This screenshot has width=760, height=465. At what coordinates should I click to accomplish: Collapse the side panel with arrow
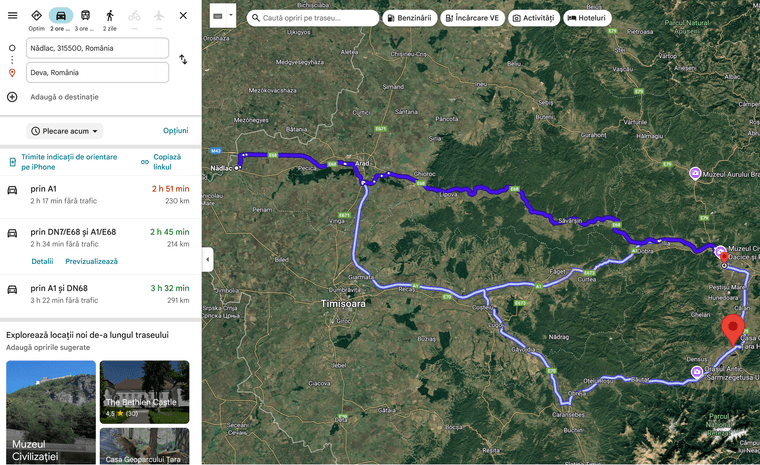click(208, 259)
